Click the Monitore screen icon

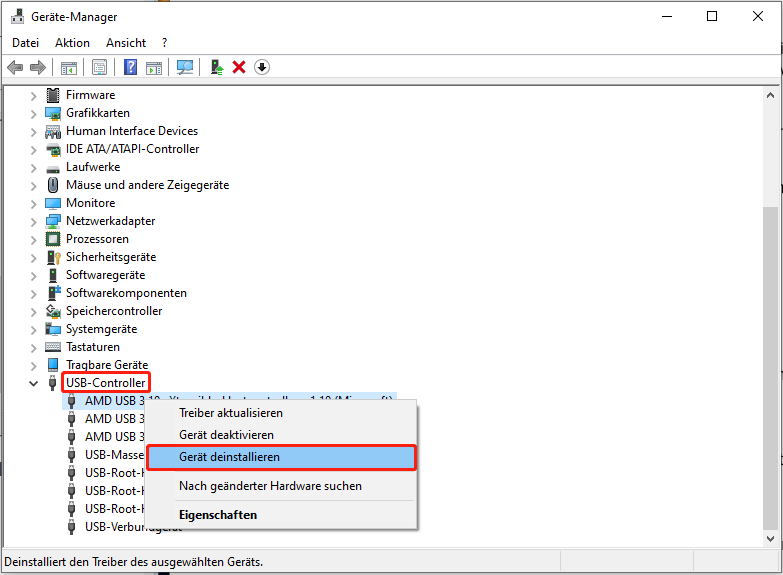[x=53, y=203]
